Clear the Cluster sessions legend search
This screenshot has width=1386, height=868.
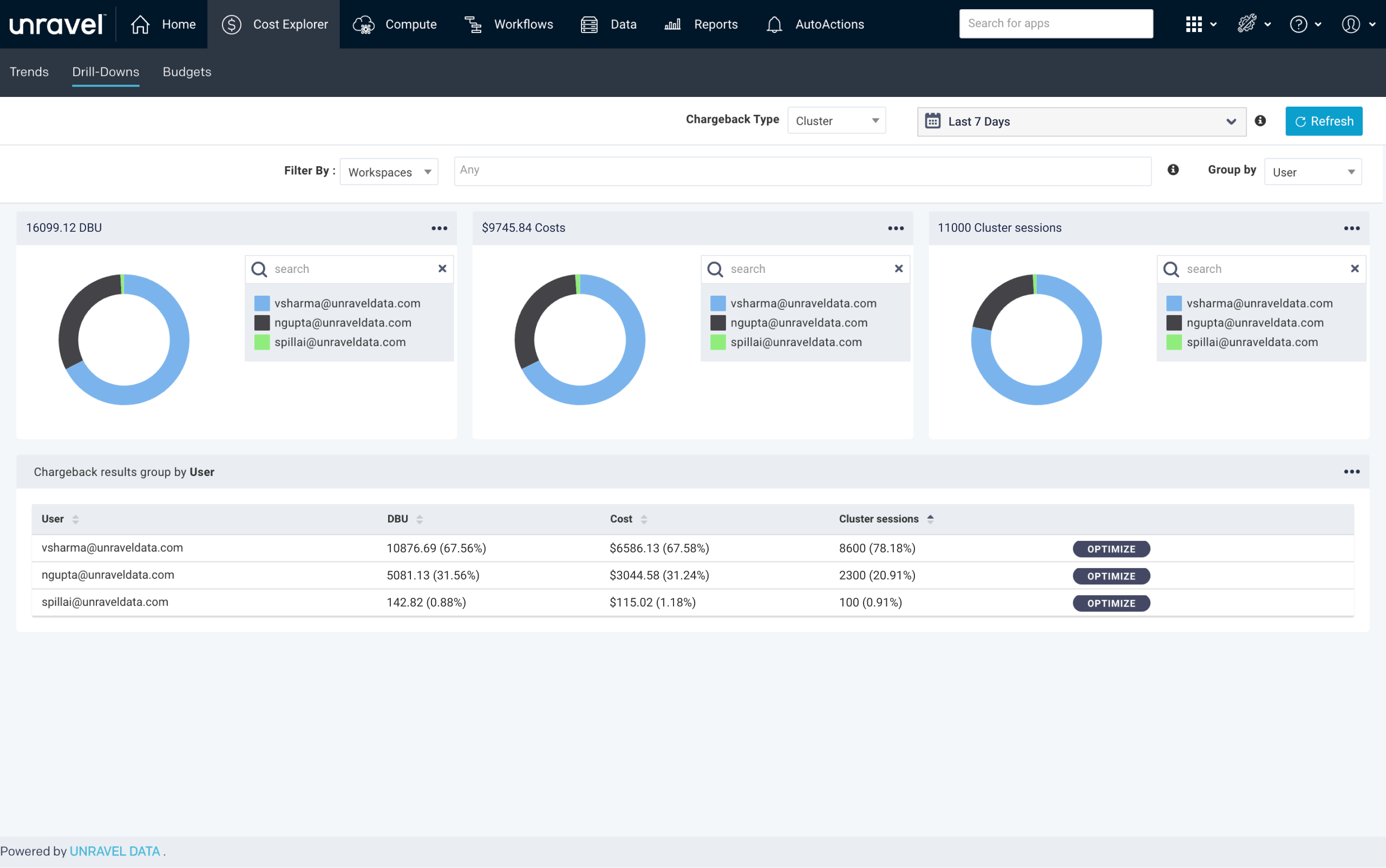[x=1355, y=269]
